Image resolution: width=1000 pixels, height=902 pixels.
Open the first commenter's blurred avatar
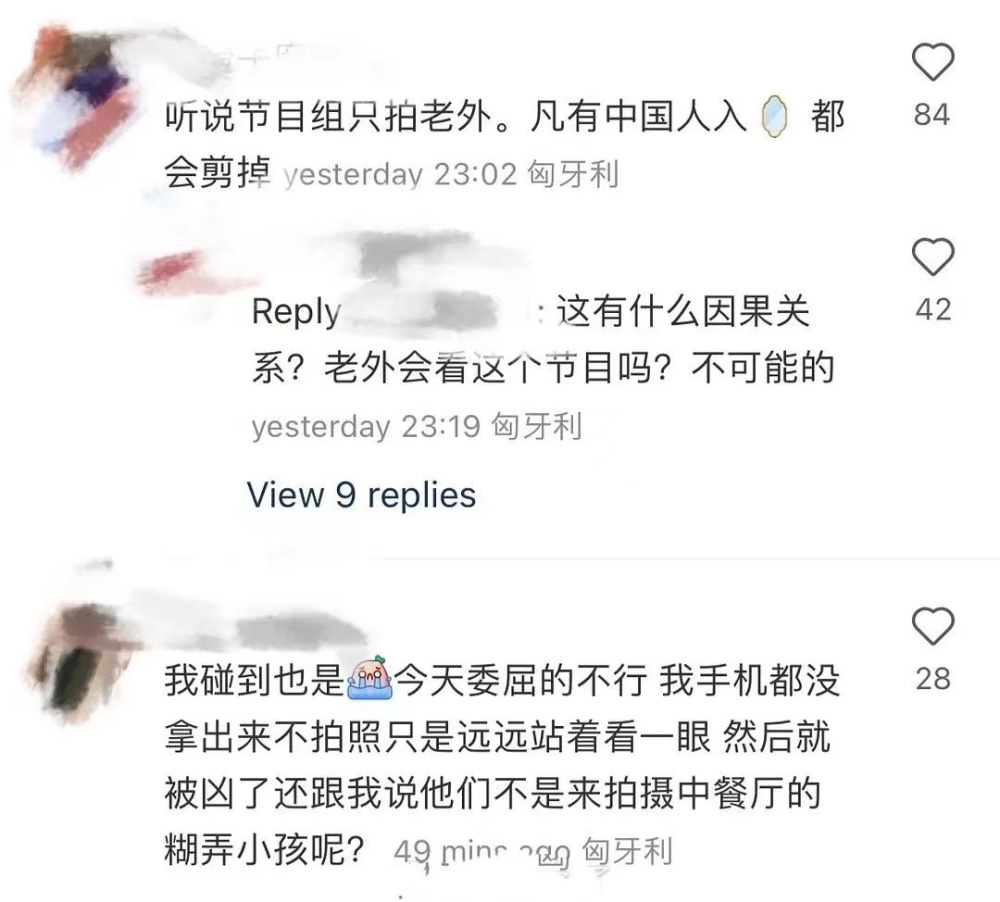pos(77,96)
